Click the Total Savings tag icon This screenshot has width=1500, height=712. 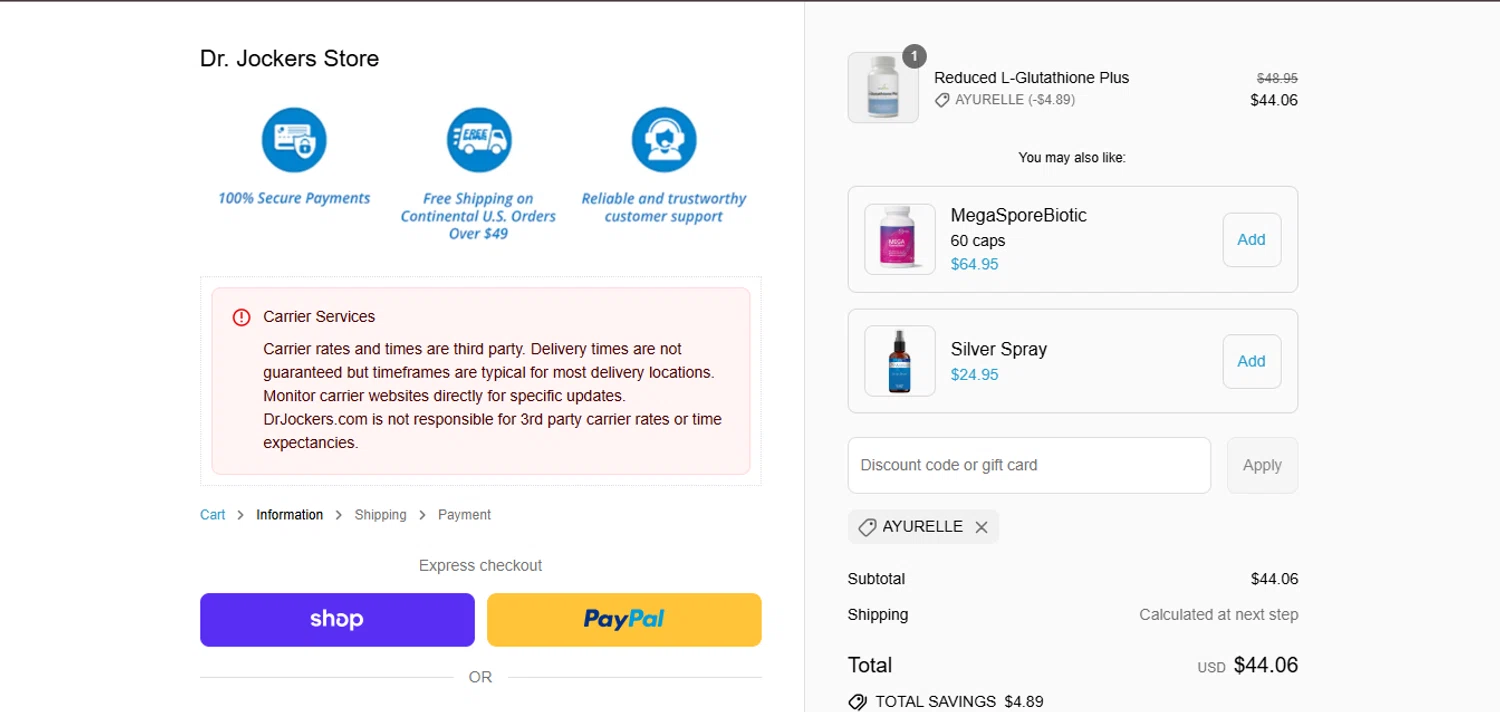click(857, 702)
